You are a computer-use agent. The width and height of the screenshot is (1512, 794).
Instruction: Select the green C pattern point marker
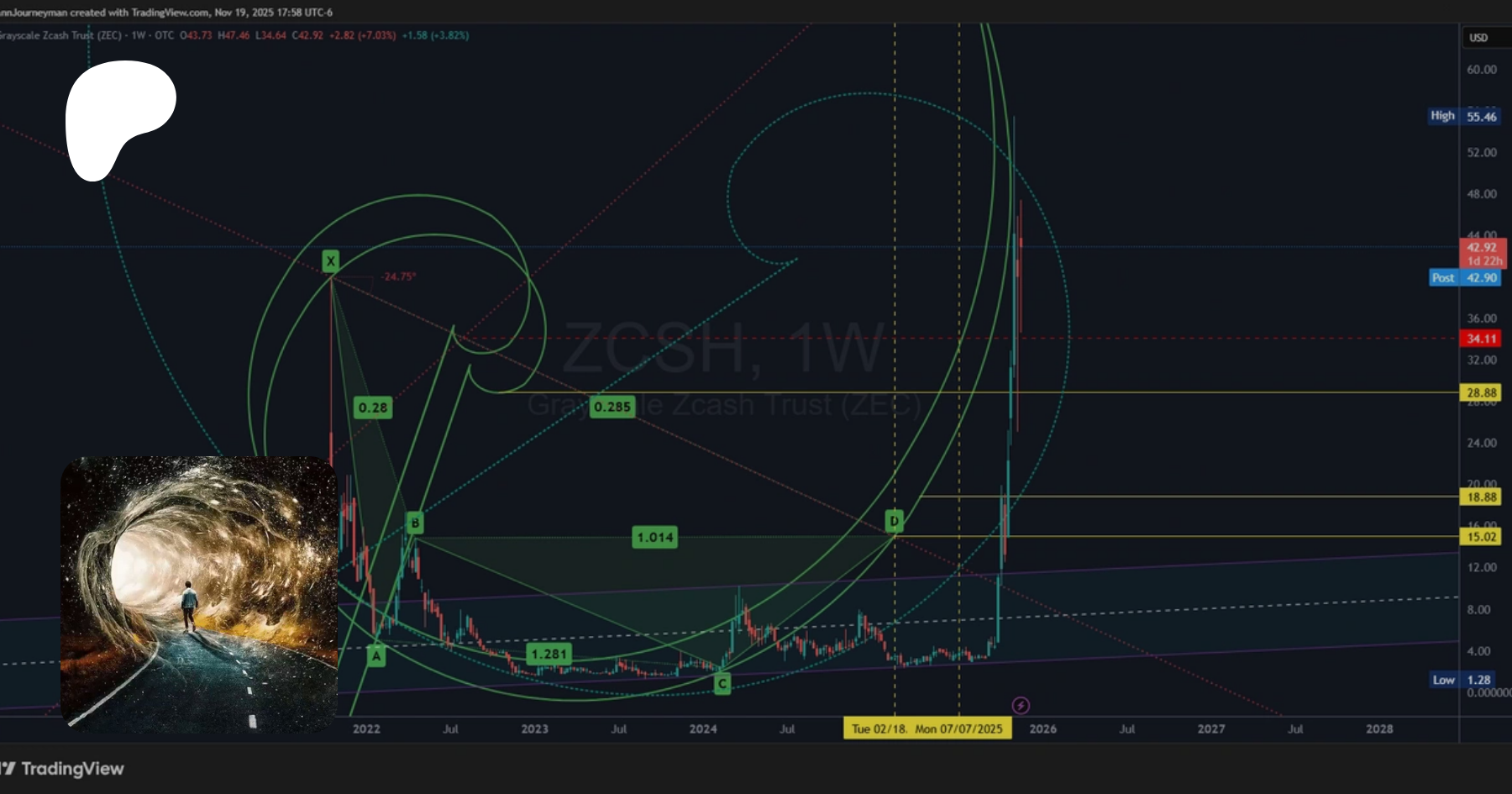point(722,684)
